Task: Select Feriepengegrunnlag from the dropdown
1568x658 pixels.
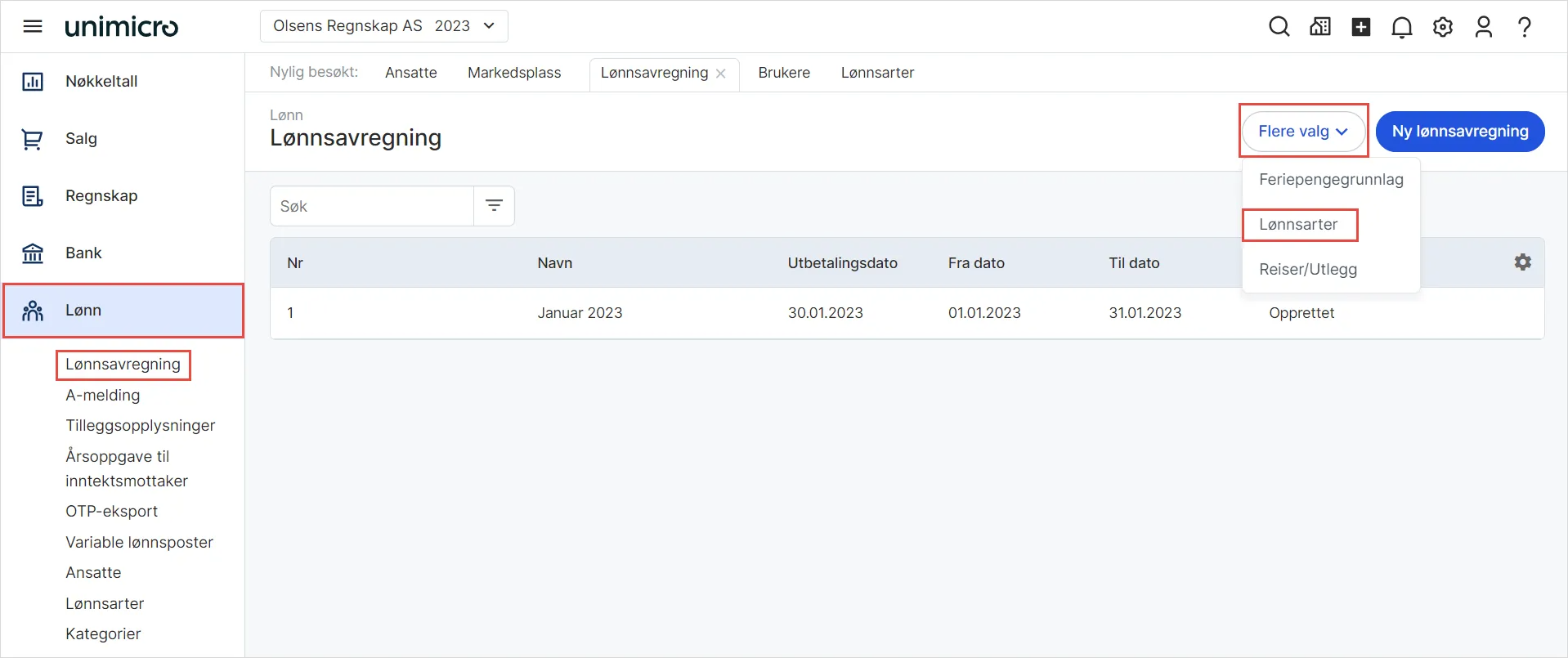Action: [x=1331, y=180]
